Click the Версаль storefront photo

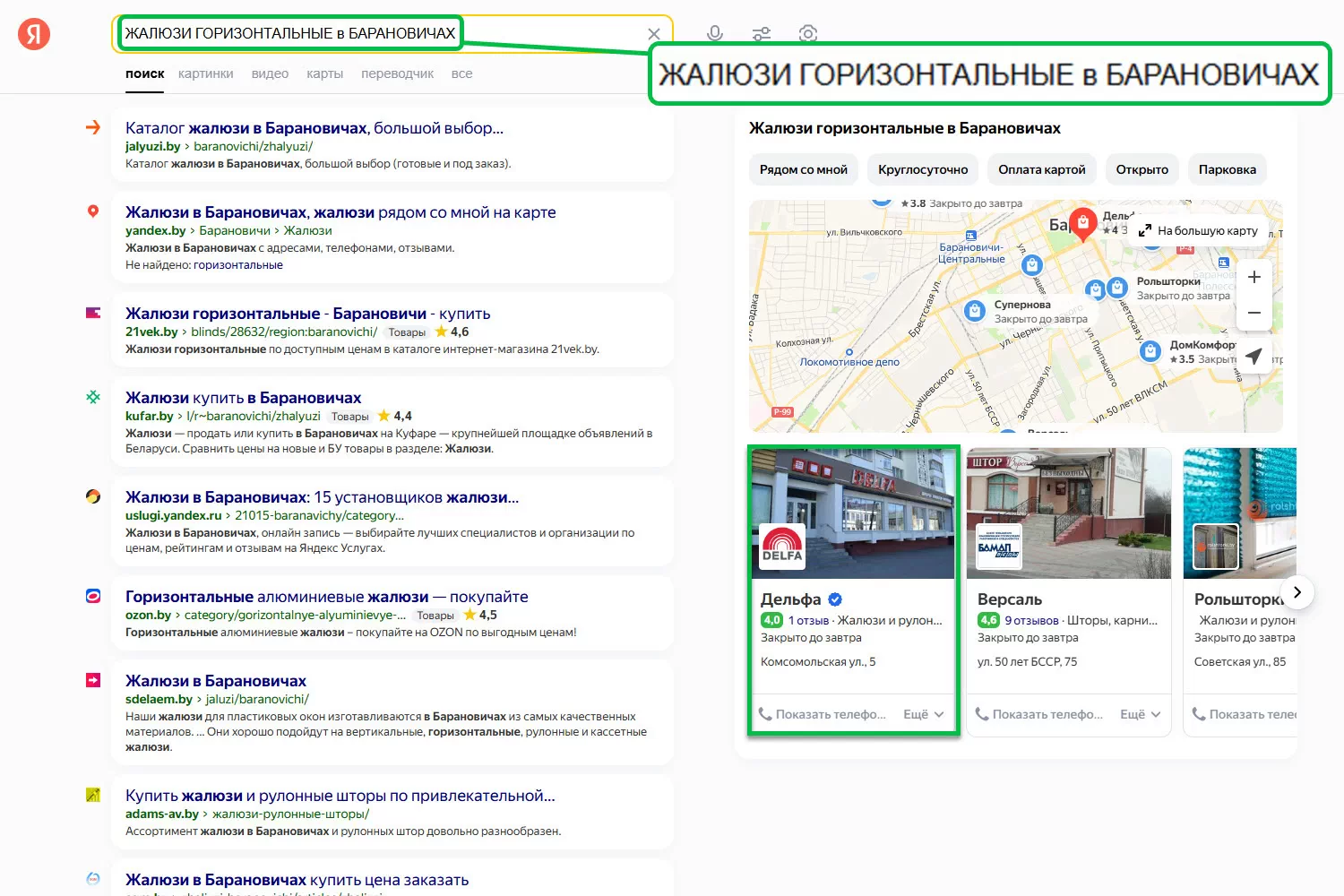coord(1068,513)
